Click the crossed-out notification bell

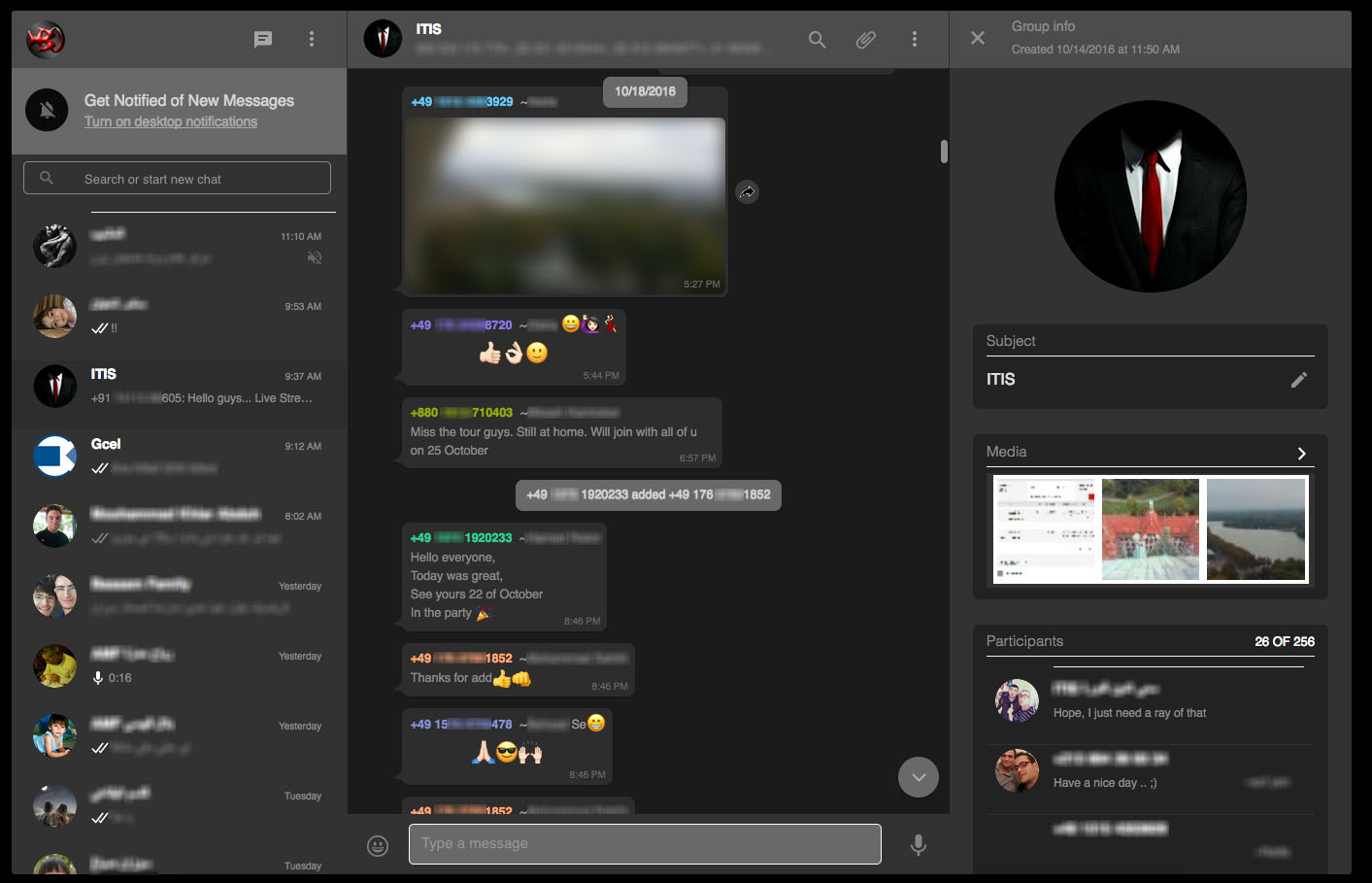(47, 110)
